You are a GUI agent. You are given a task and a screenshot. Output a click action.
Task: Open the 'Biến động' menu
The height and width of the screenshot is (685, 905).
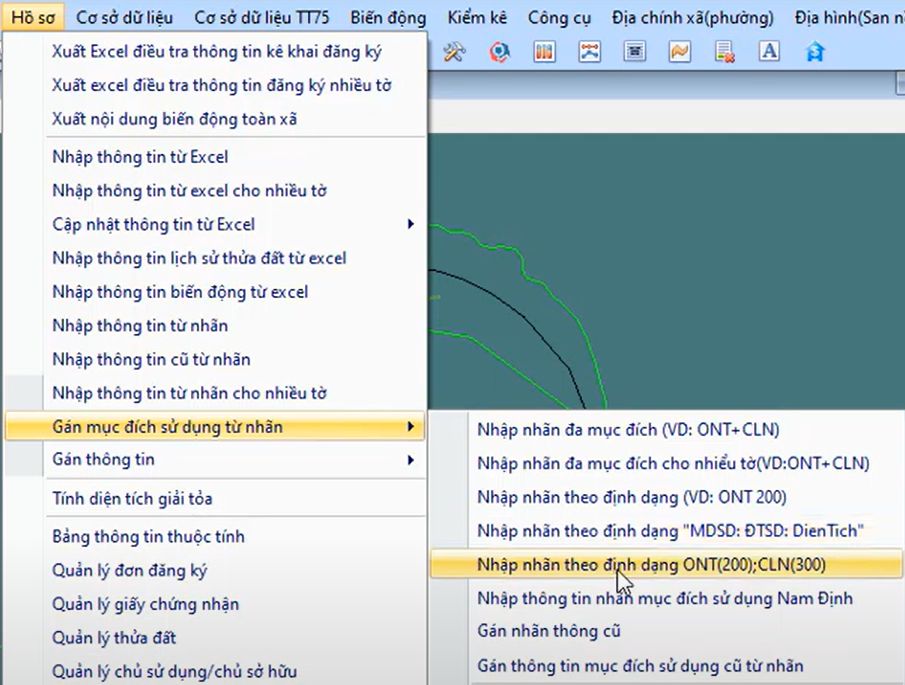coord(387,16)
